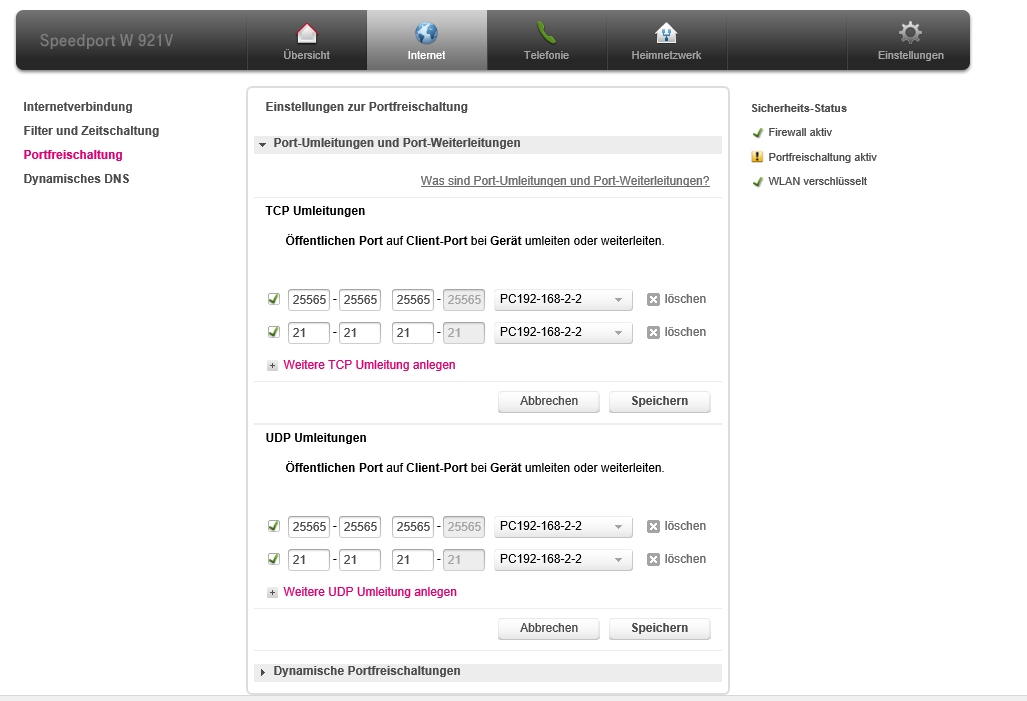
Task: Focus UDP 21 public start port field
Action: tap(308, 559)
